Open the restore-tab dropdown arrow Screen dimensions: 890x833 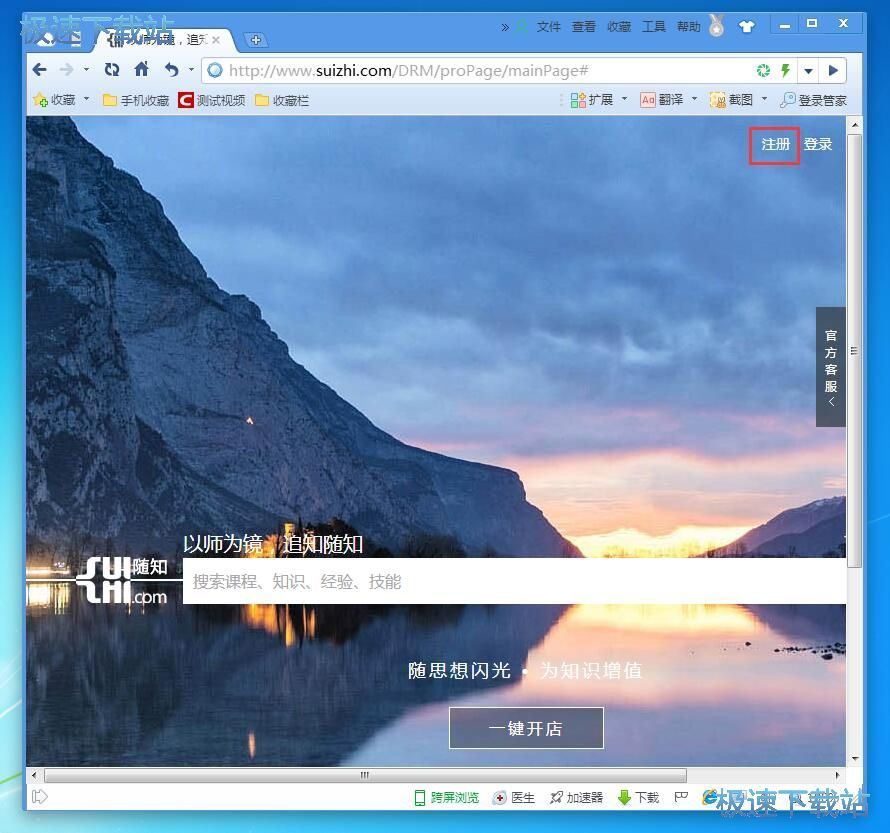(x=191, y=69)
